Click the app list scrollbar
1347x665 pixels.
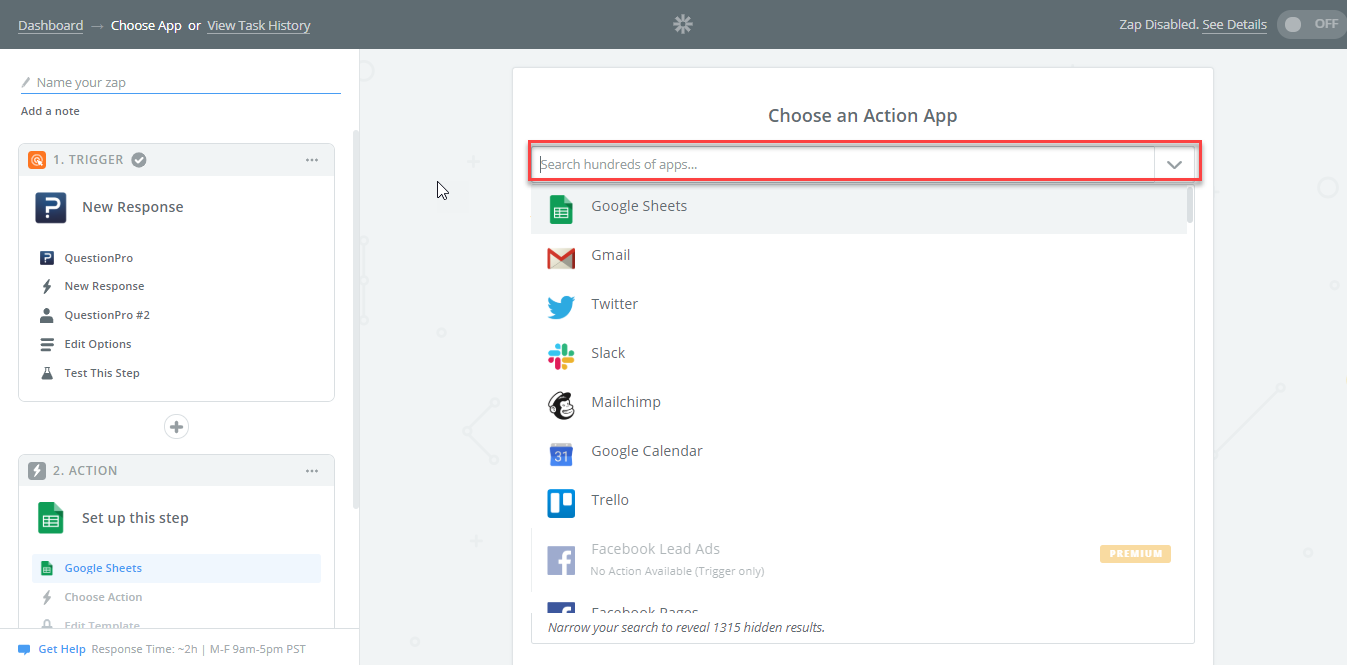pyautogui.click(x=1190, y=203)
